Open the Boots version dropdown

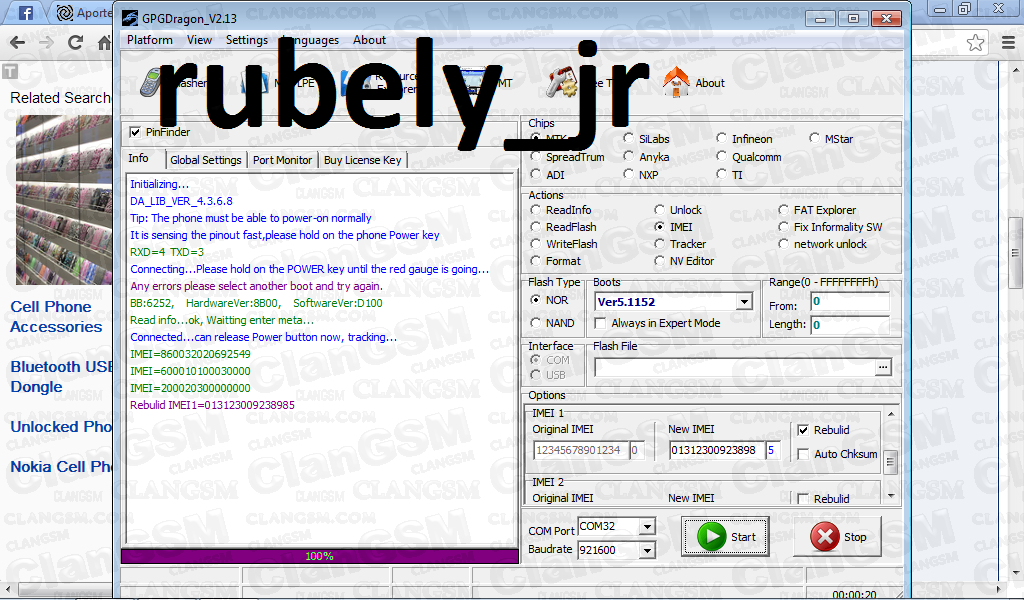pyautogui.click(x=744, y=302)
